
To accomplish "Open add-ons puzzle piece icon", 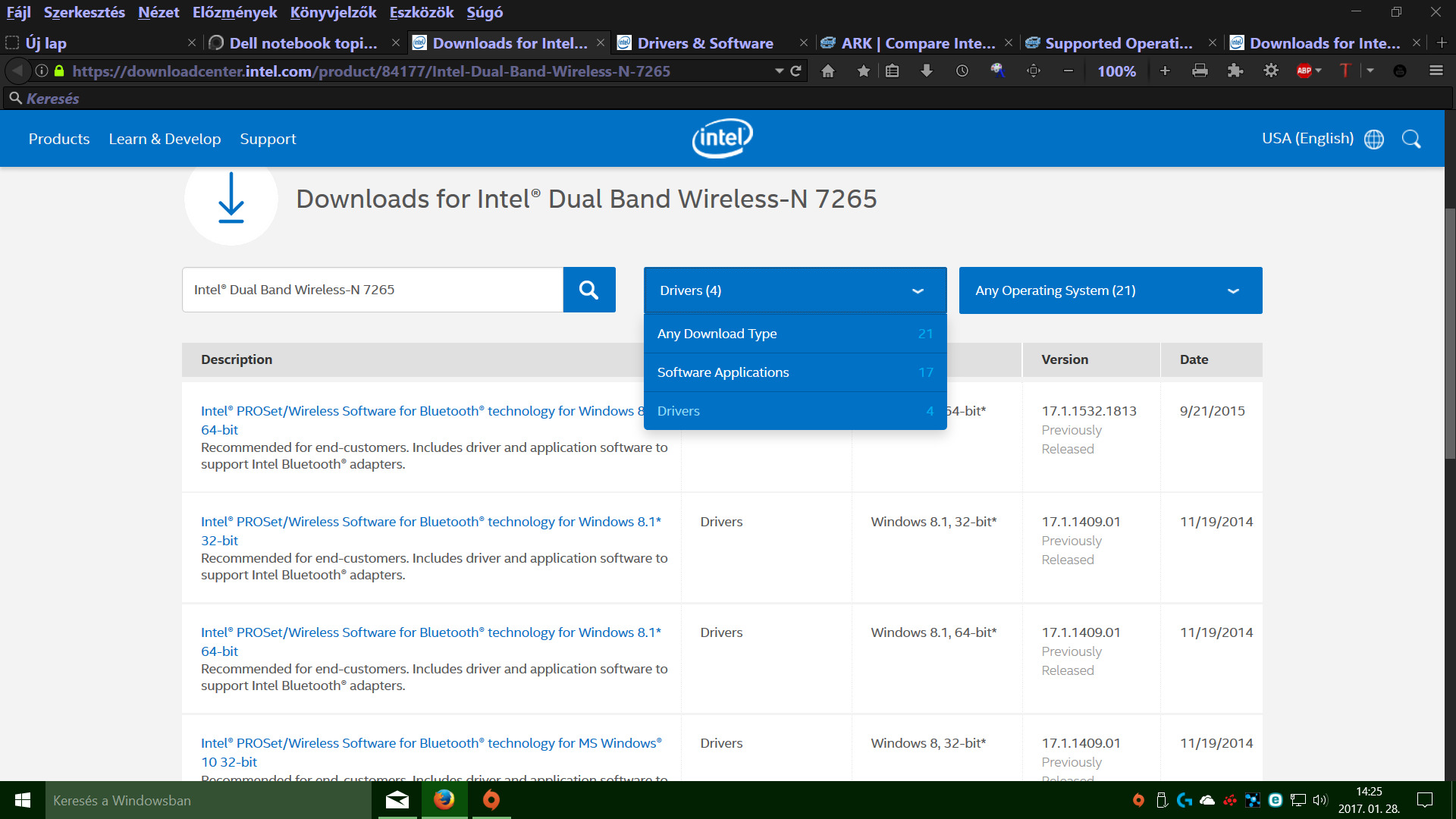I will click(1235, 71).
